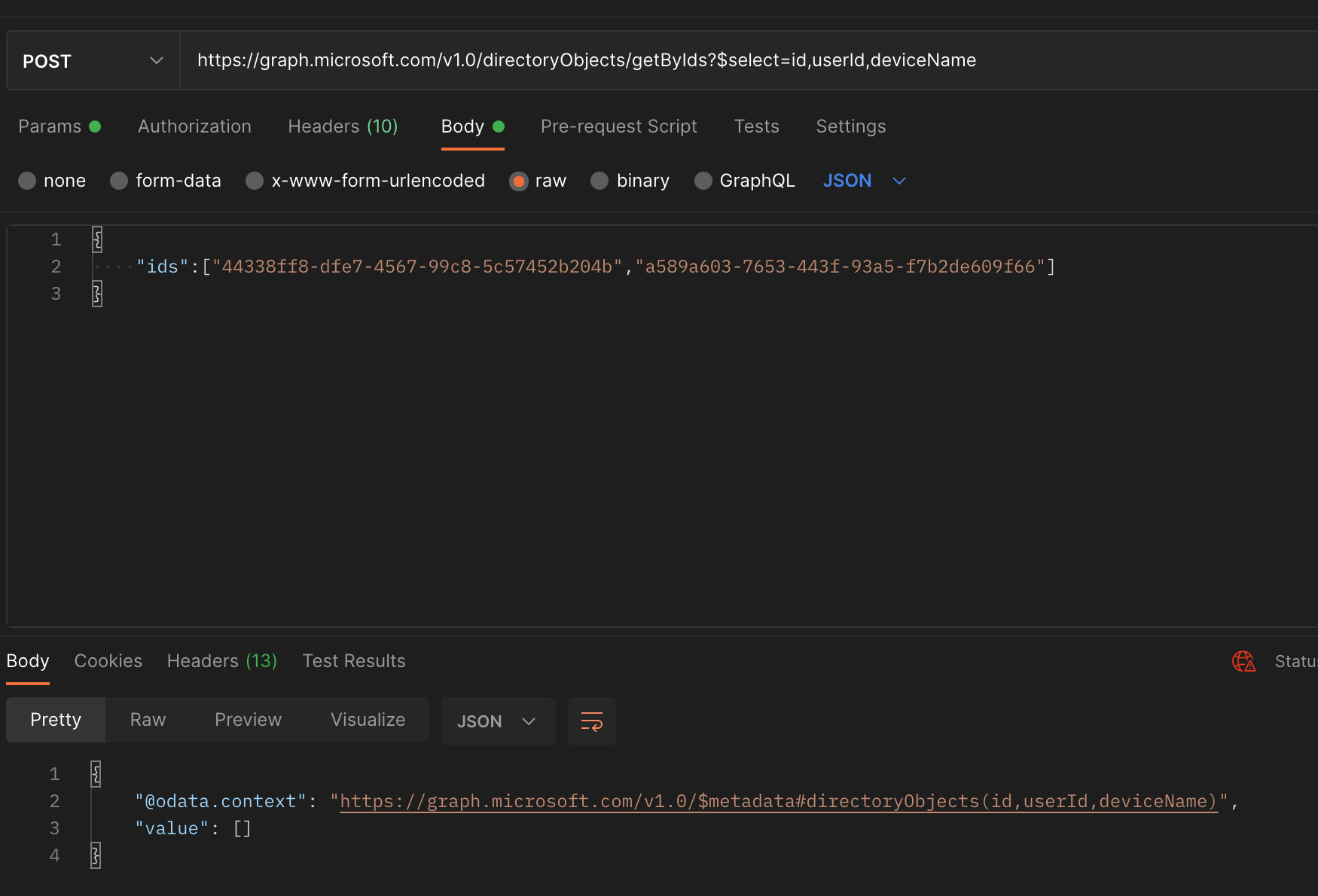Click the first GUID 44338ff8 in request body

[417, 267]
